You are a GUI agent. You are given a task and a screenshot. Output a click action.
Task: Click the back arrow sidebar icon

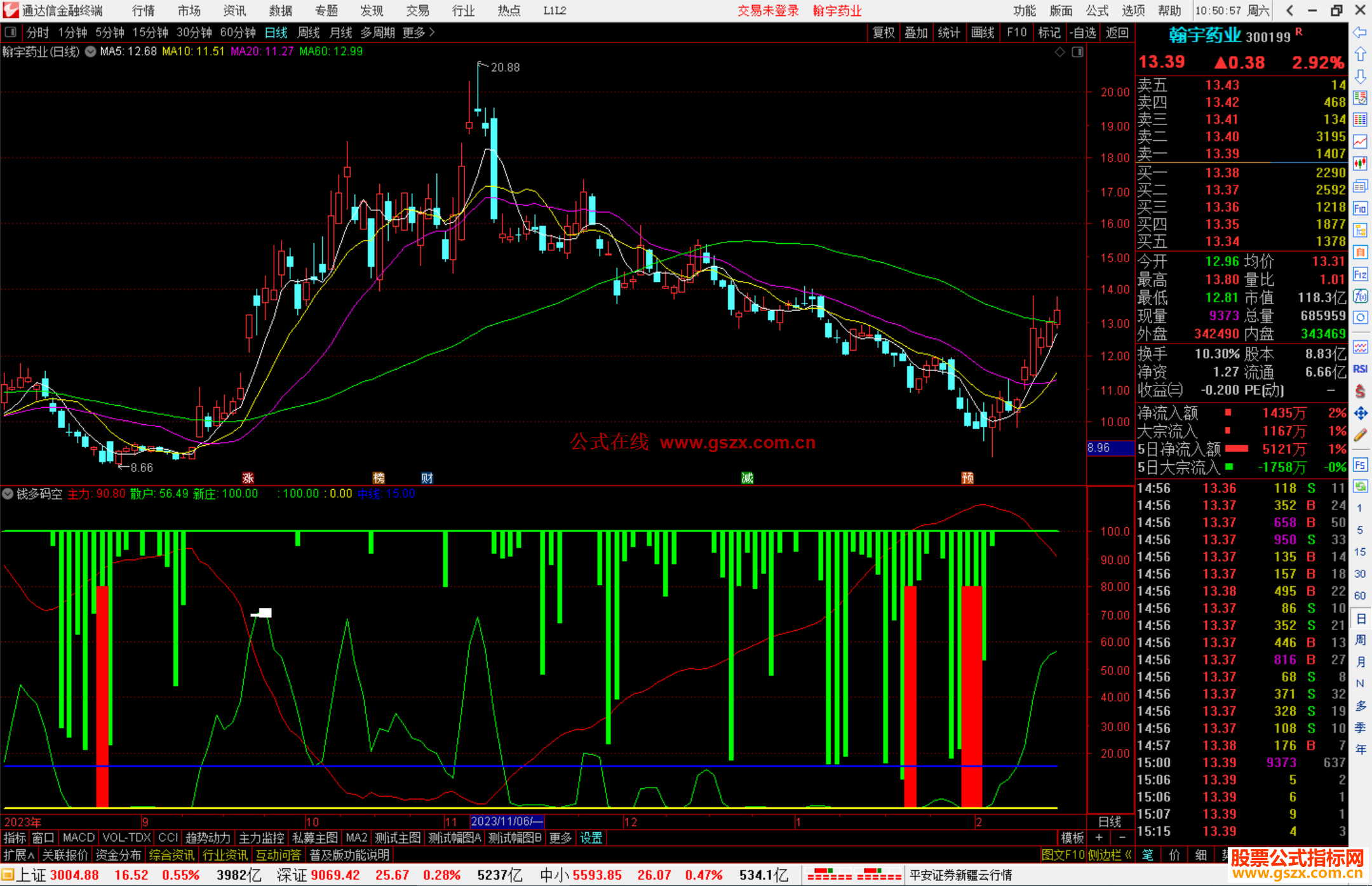(x=1360, y=32)
